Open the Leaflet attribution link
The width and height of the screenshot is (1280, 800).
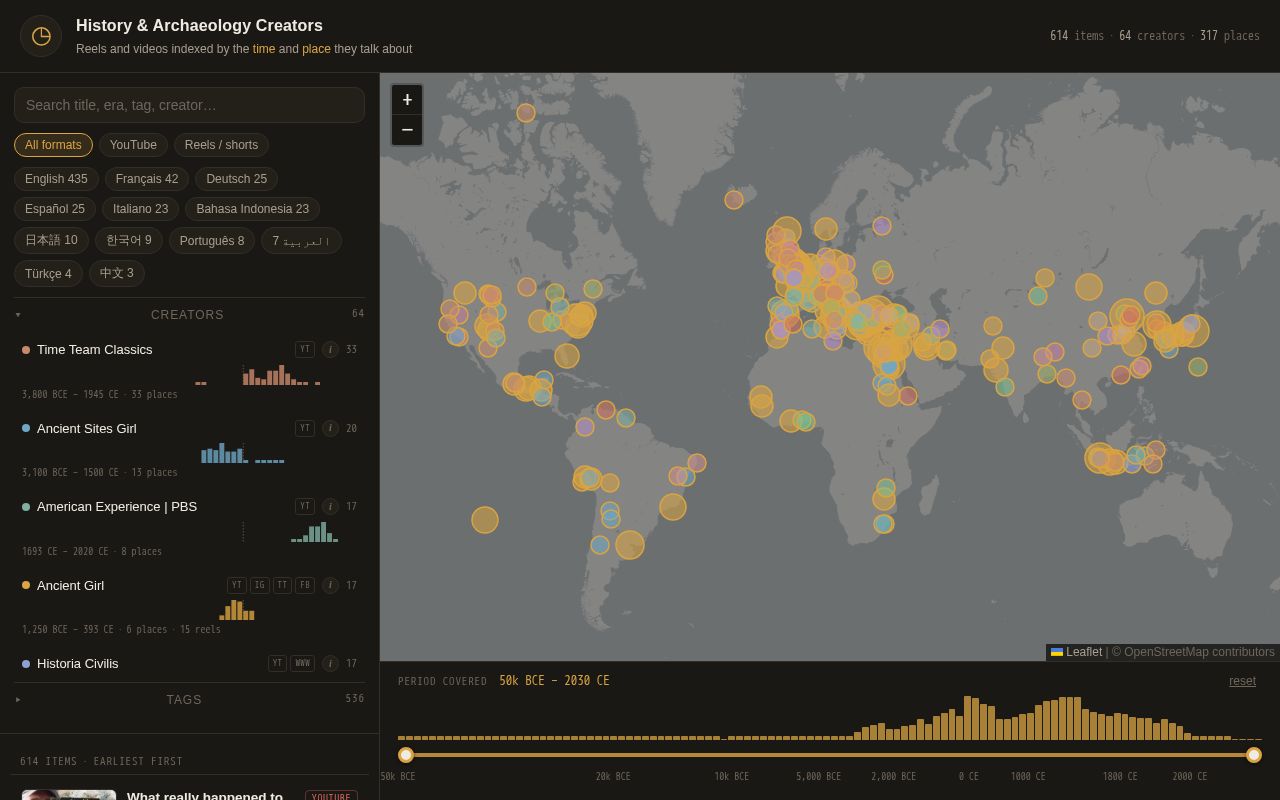[x=1076, y=652]
